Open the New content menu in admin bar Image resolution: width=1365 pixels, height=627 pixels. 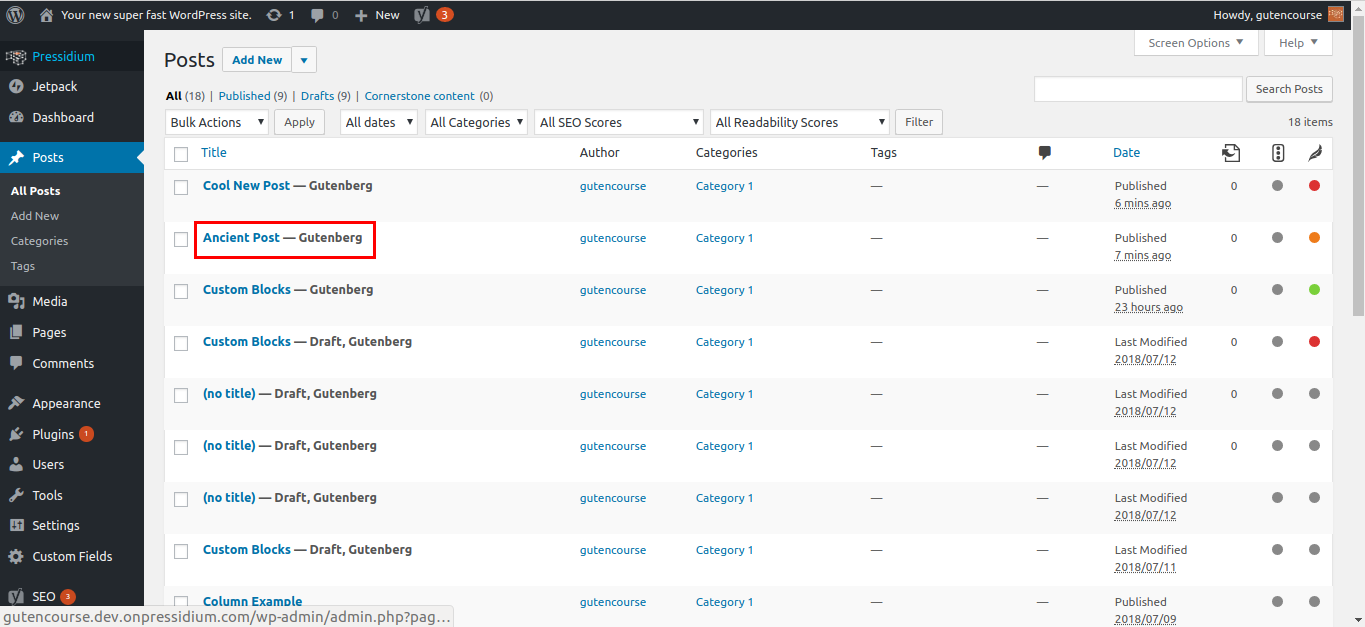pyautogui.click(x=377, y=15)
